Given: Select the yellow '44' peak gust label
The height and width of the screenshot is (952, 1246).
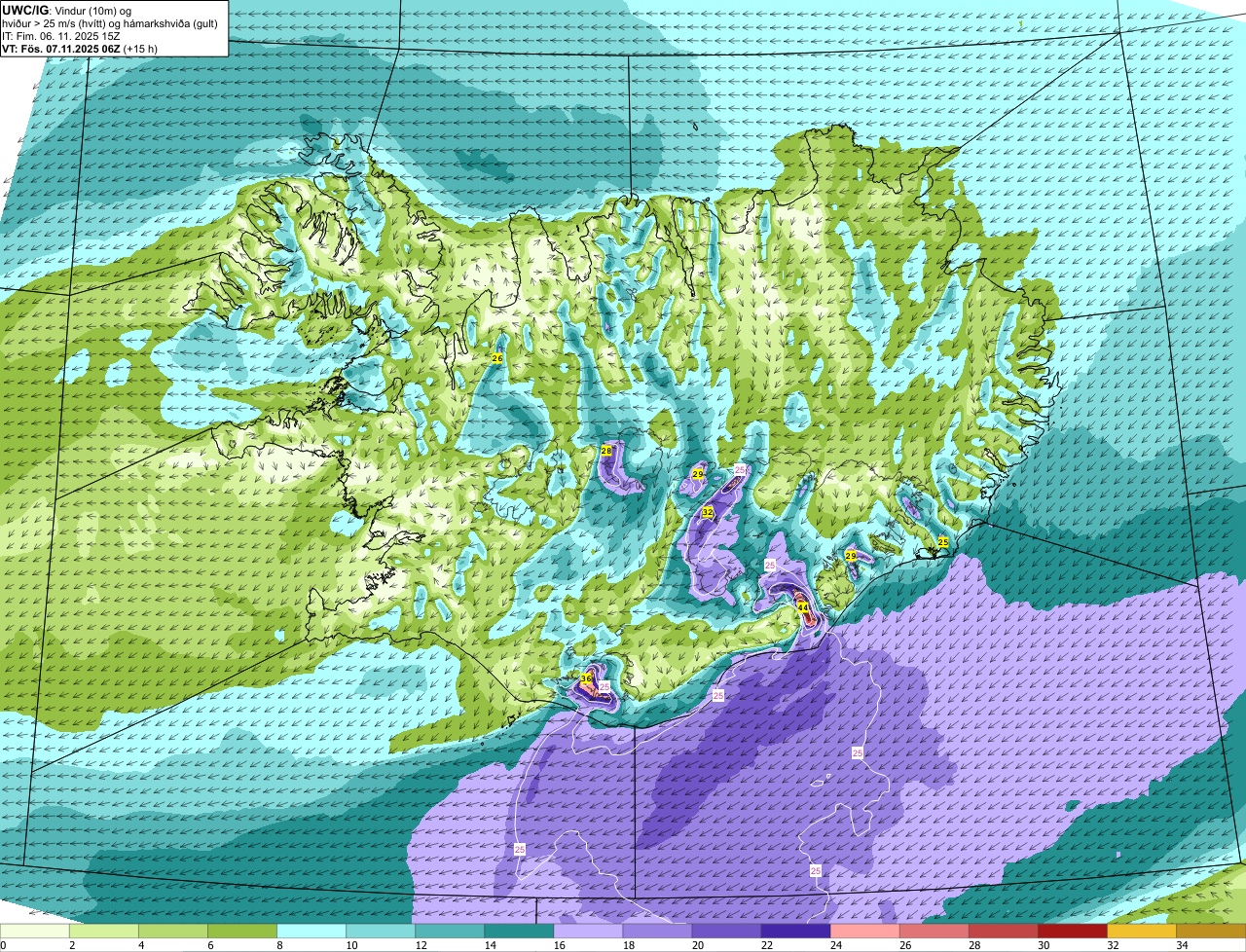Looking at the screenshot, I should click(803, 607).
